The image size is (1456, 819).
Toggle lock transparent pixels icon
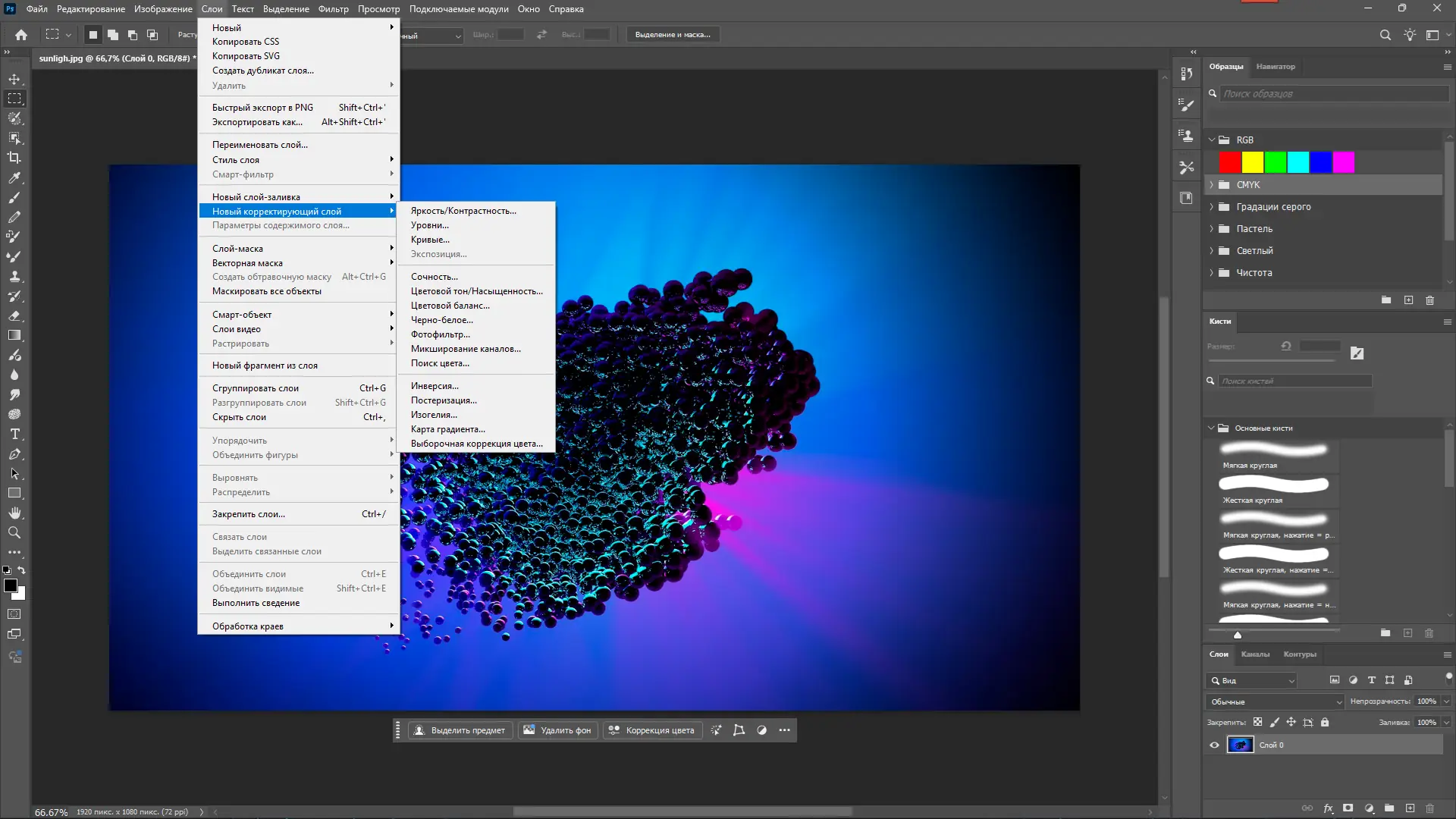[x=1258, y=723]
